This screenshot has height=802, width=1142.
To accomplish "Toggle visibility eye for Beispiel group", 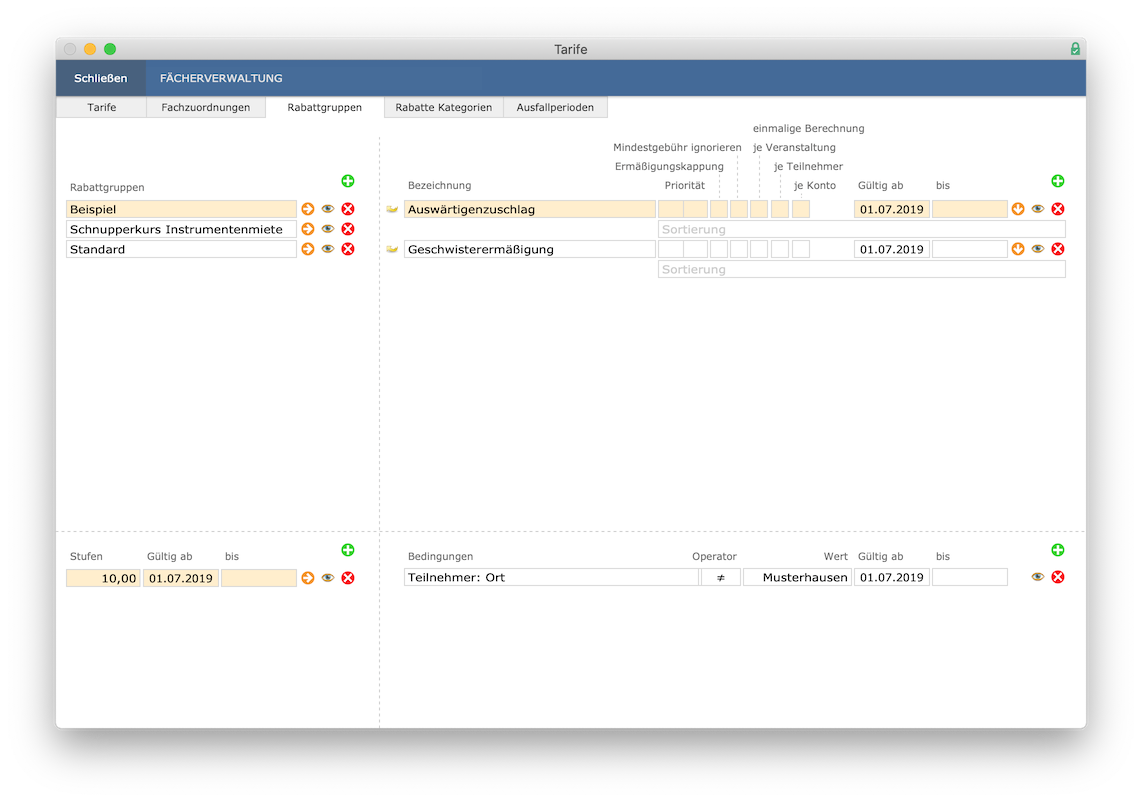I will tap(328, 209).
